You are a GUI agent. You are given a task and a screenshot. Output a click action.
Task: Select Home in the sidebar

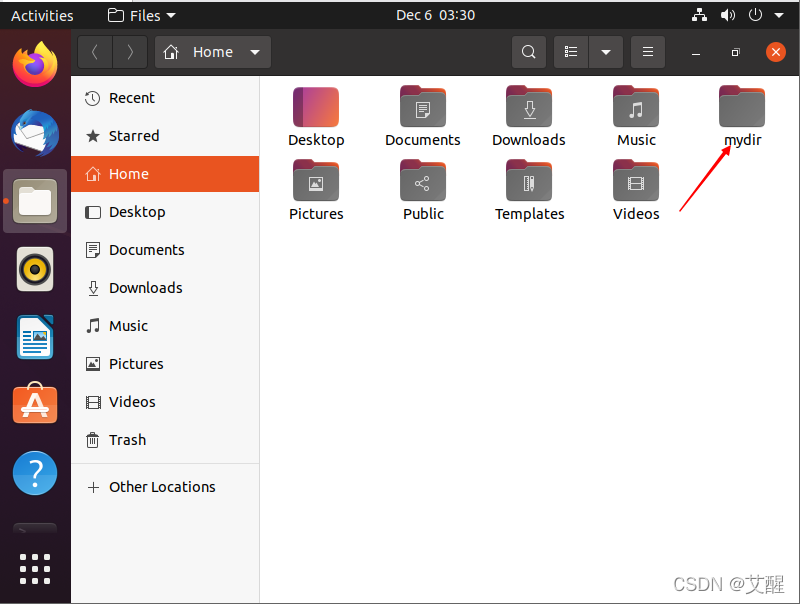coord(165,174)
